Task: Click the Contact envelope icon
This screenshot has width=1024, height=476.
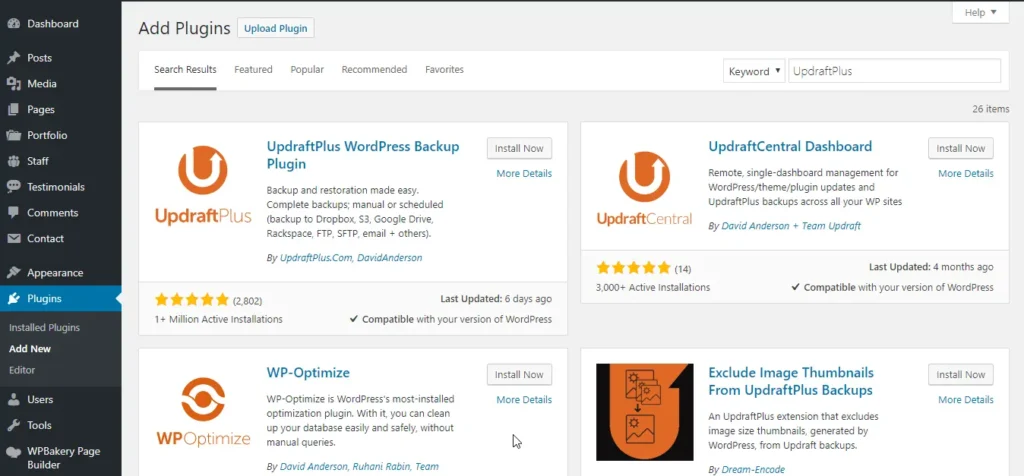Action: click(x=13, y=238)
